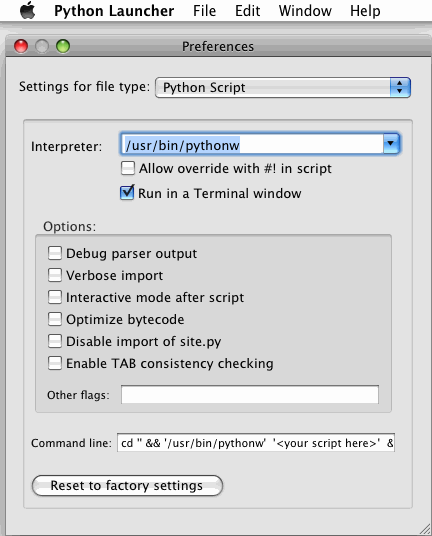Click the Options: label
432x536 pixels.
pos(70,226)
